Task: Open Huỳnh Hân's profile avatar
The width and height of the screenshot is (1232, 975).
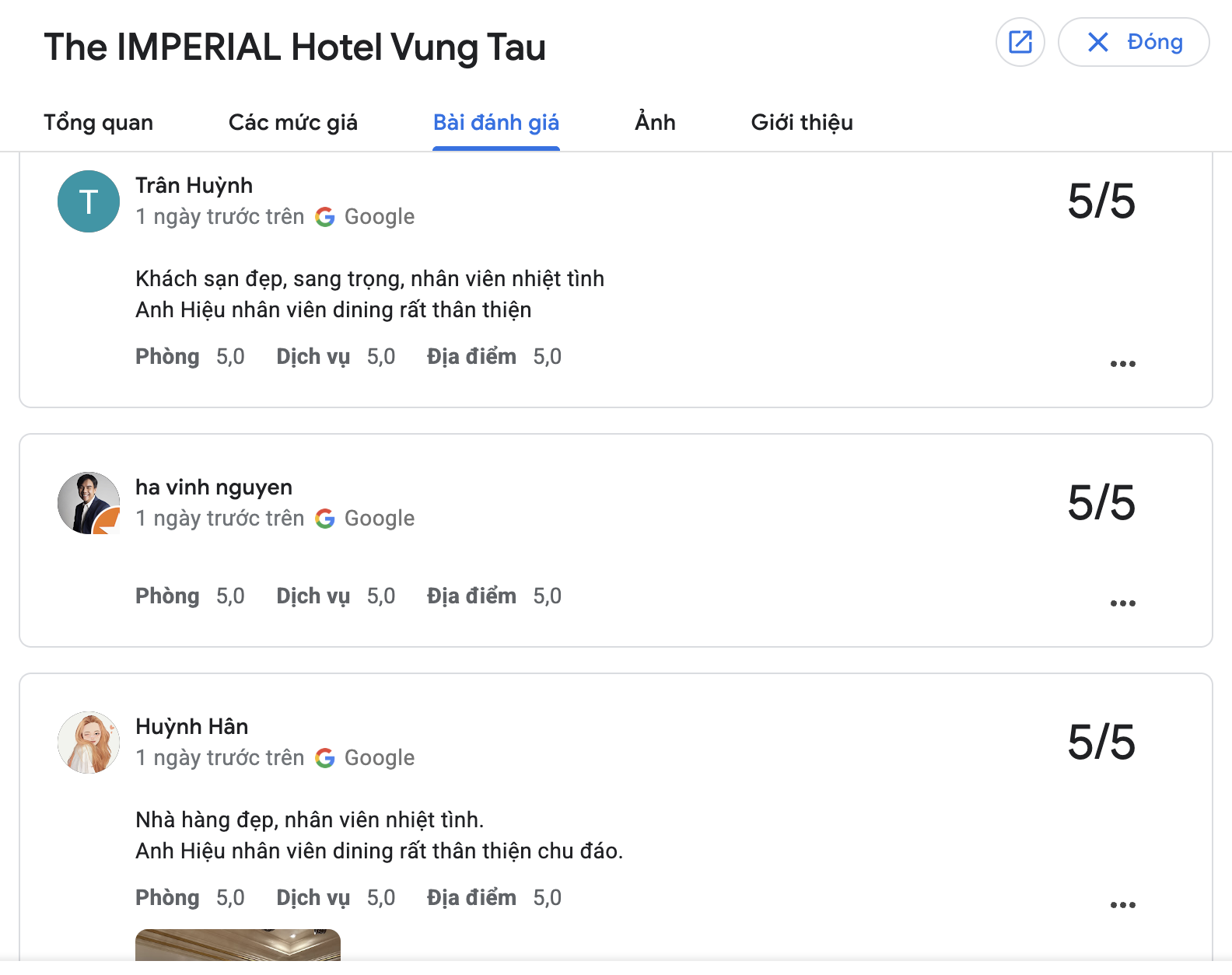Action: pos(89,743)
